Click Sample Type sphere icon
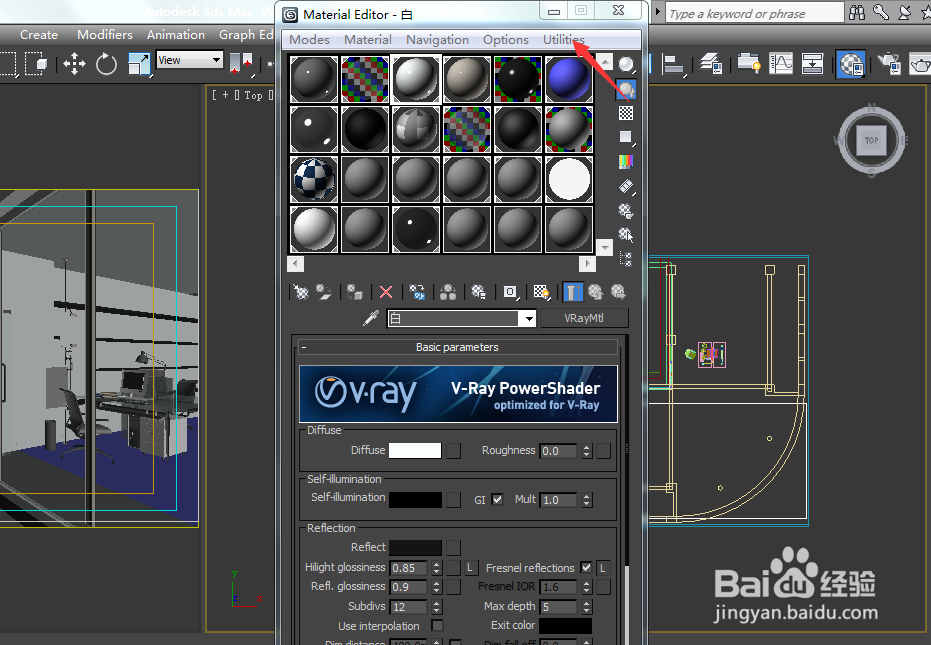The image size is (931, 645). [x=626, y=64]
